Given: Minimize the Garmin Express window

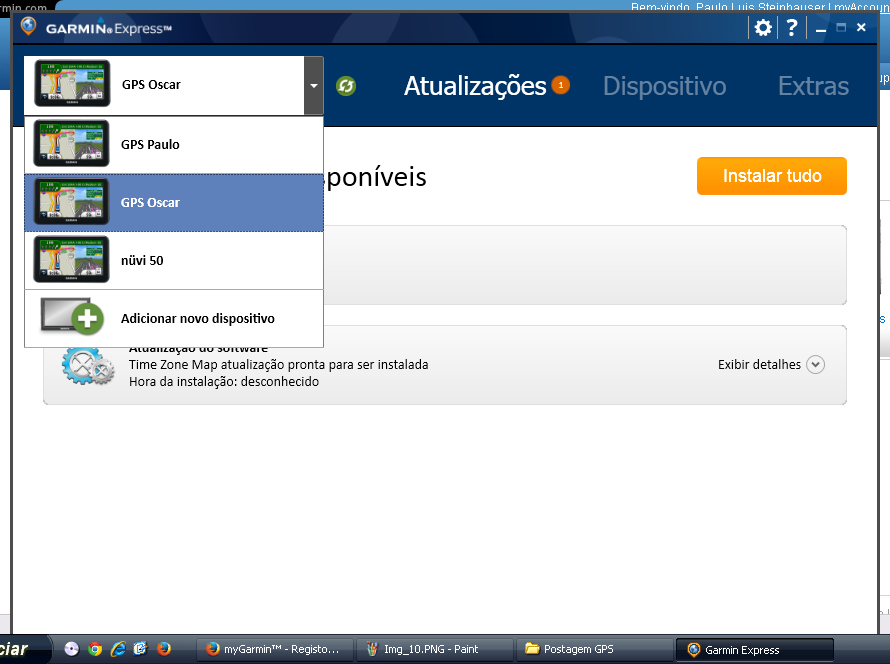Looking at the screenshot, I should pos(821,28).
